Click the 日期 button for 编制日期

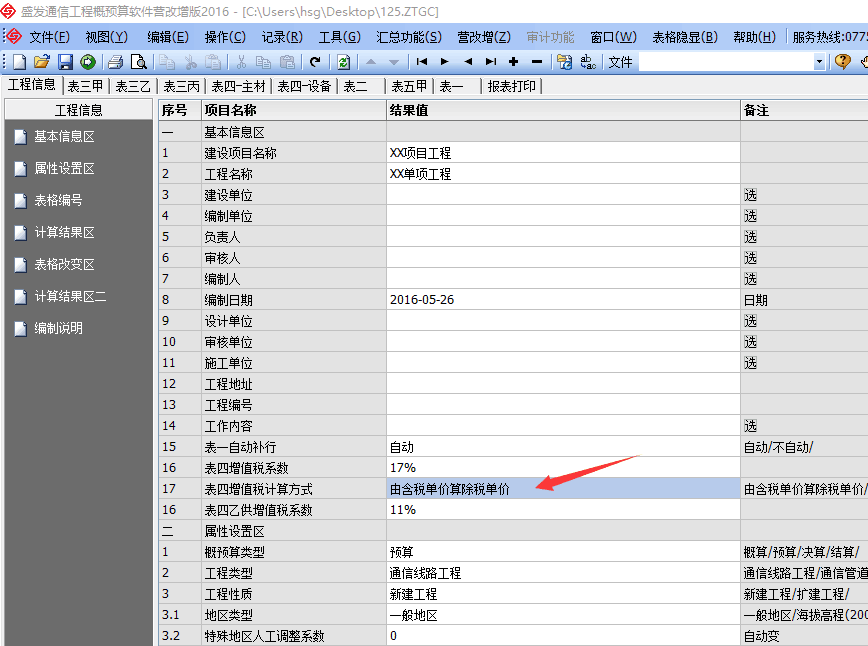756,300
